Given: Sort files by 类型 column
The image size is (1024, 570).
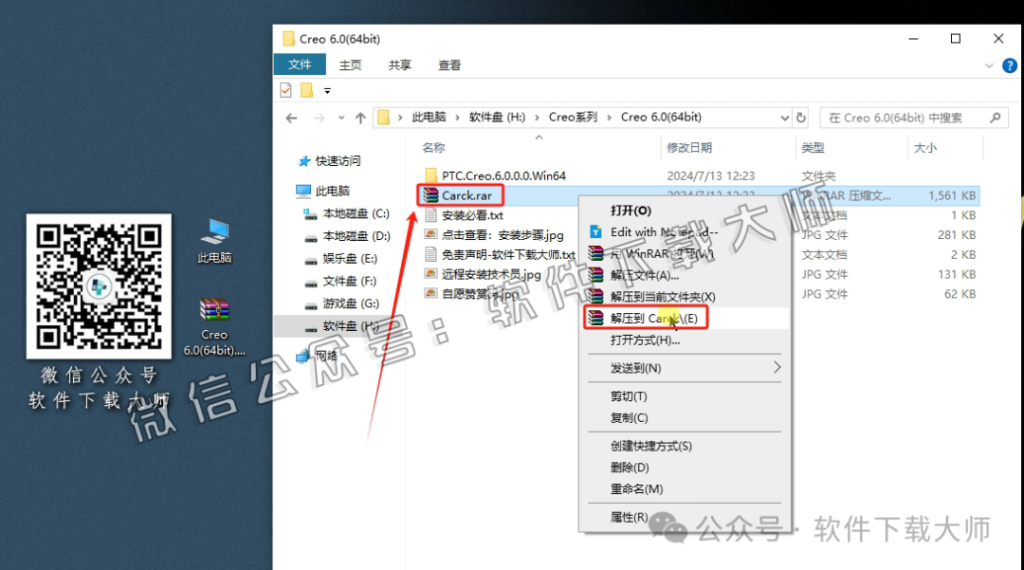Looking at the screenshot, I should coord(813,148).
